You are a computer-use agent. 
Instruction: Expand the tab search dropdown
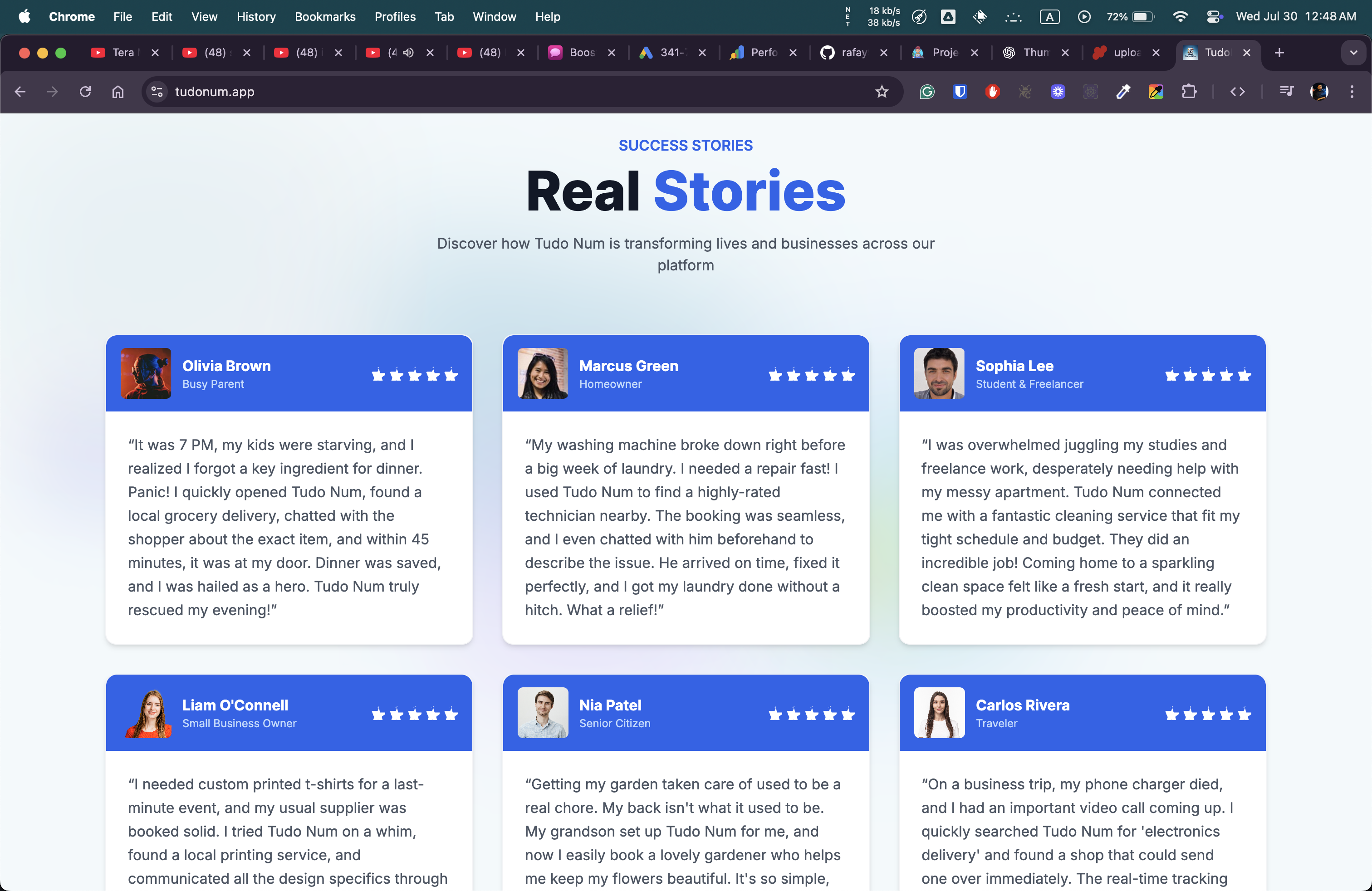click(x=1353, y=53)
